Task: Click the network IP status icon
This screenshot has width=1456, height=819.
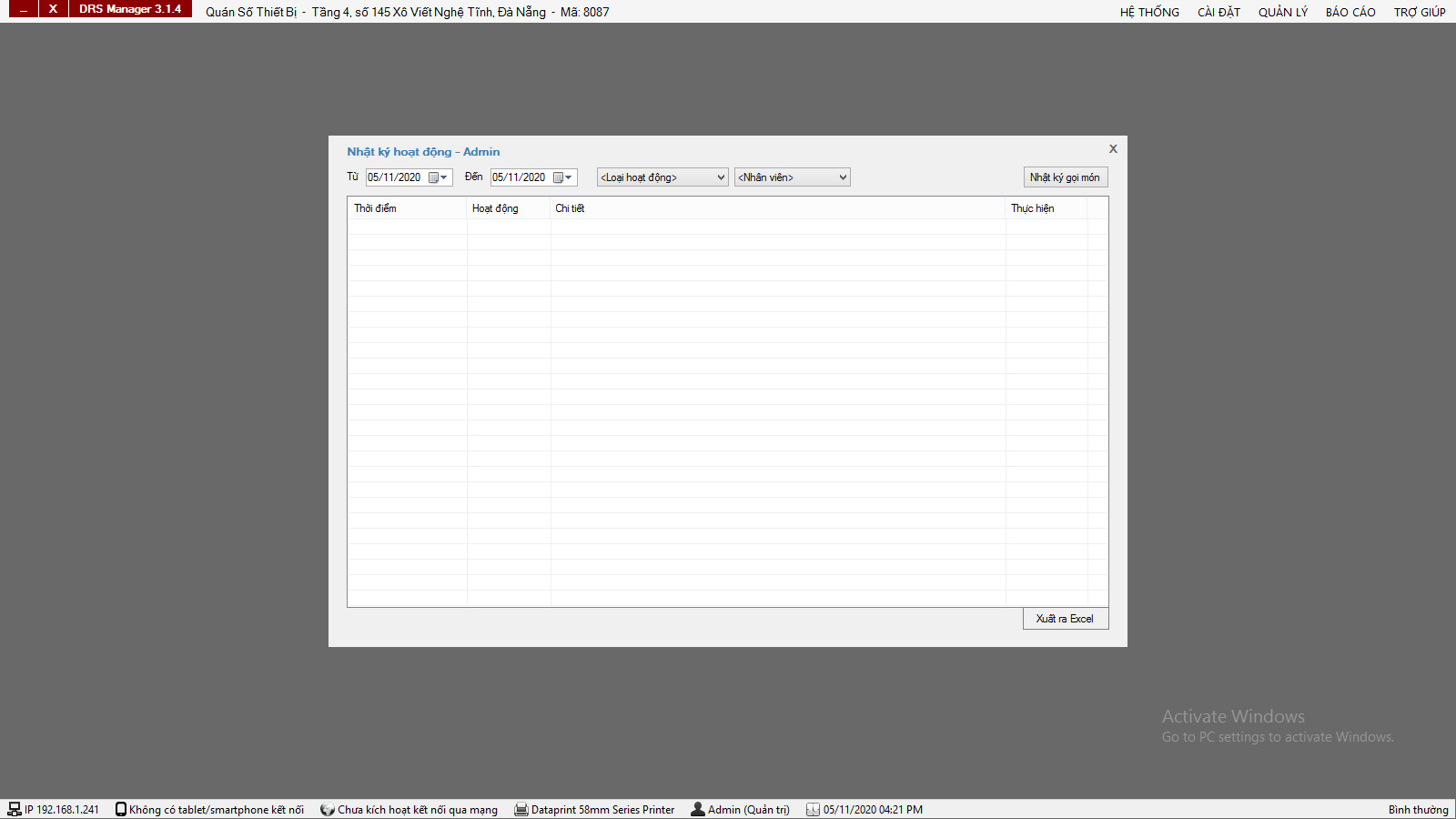Action: point(15,810)
